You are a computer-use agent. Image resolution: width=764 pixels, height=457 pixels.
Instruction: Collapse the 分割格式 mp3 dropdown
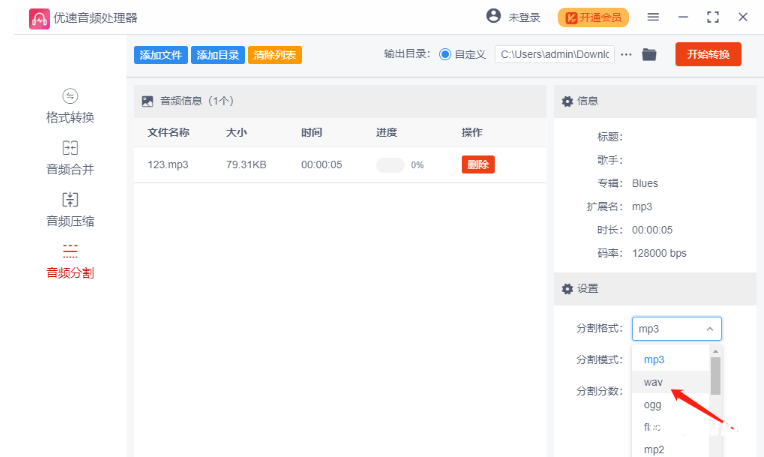pos(677,329)
